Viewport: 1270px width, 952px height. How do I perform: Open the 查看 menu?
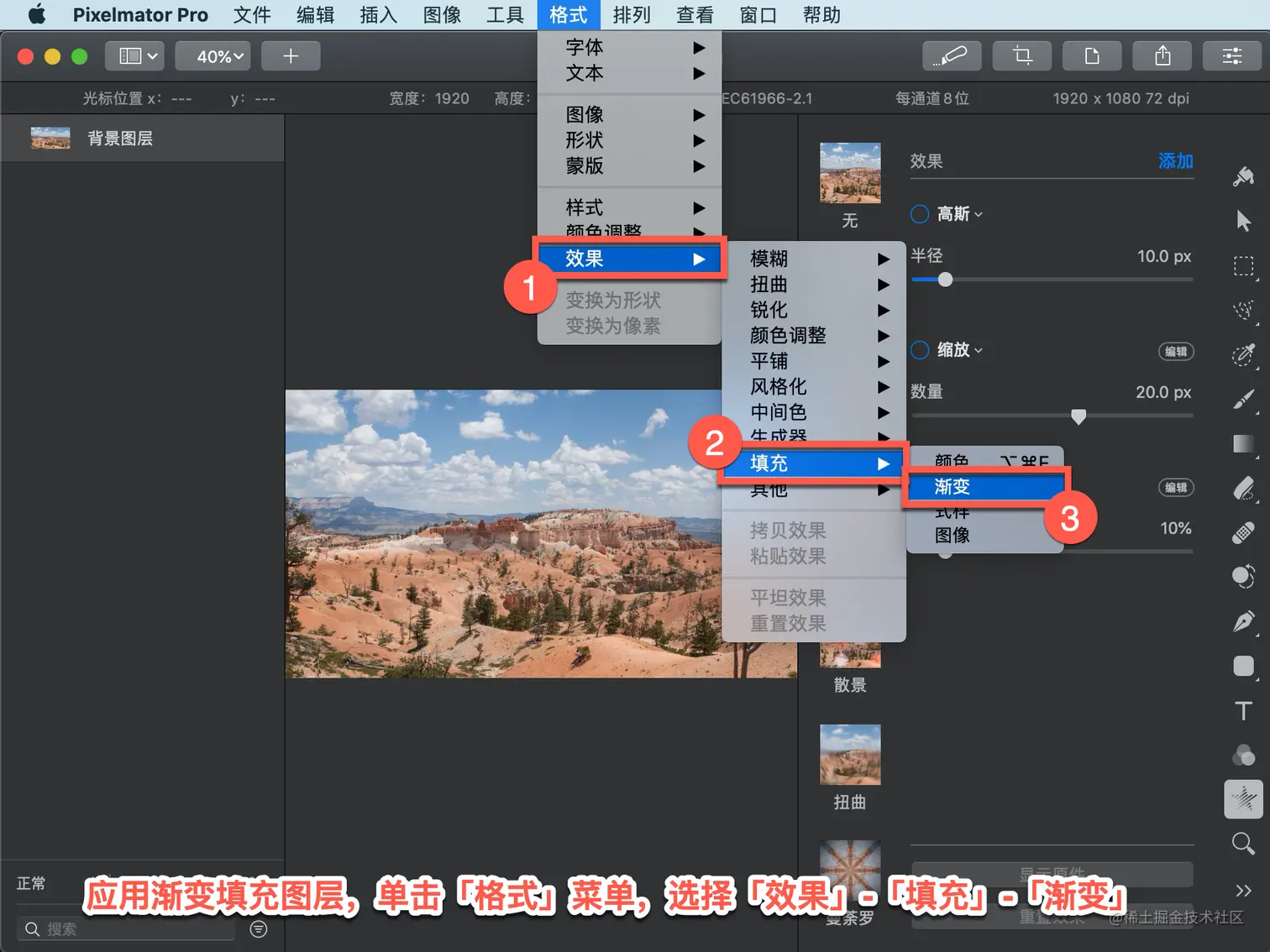(x=695, y=15)
